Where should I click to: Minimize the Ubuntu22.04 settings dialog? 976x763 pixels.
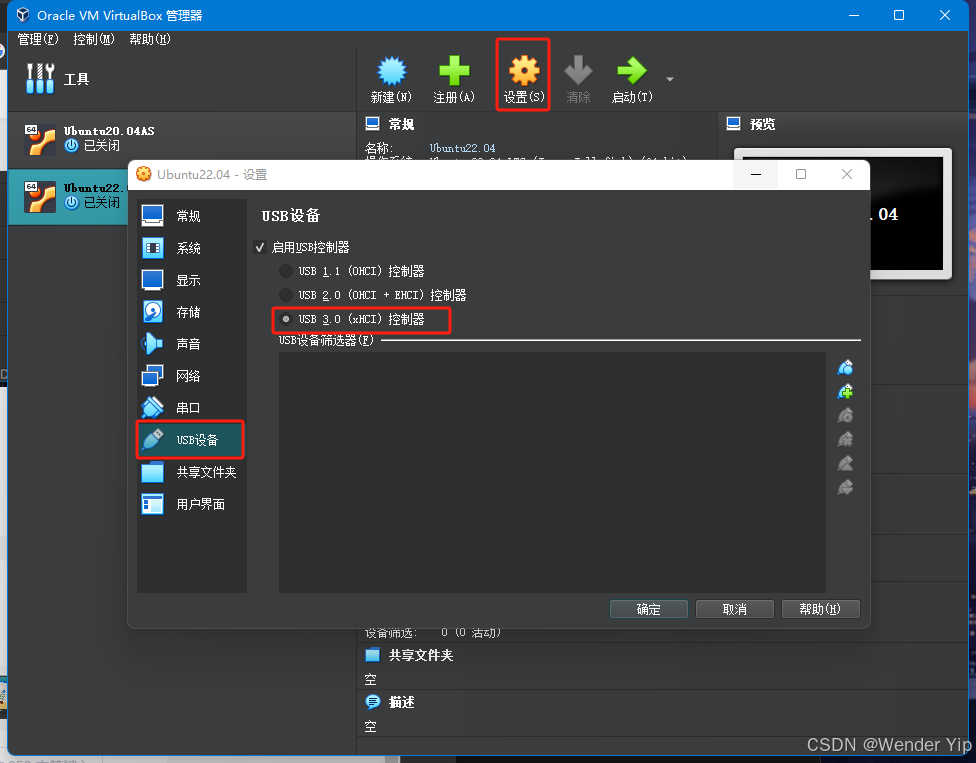(x=756, y=174)
